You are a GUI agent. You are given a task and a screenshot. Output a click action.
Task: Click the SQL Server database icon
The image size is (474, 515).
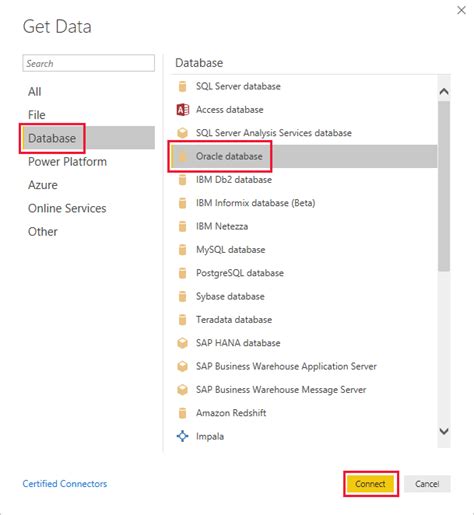pos(182,86)
